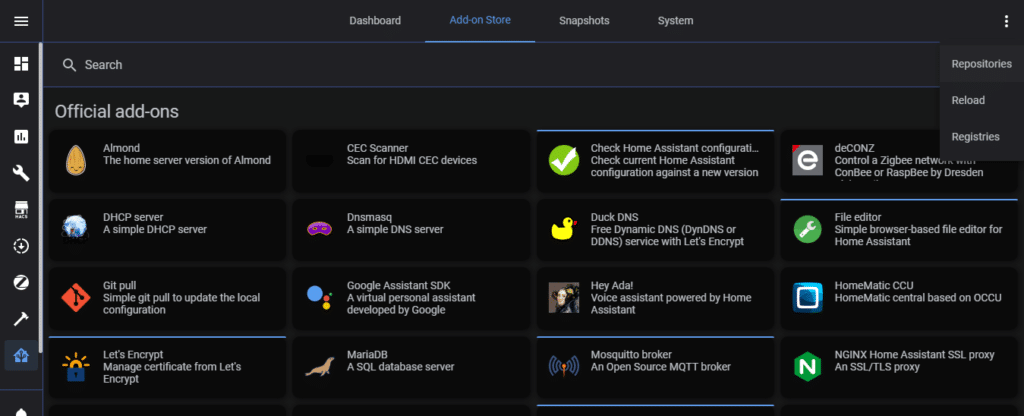Open the Let's Encrypt add-on title

click(133, 355)
